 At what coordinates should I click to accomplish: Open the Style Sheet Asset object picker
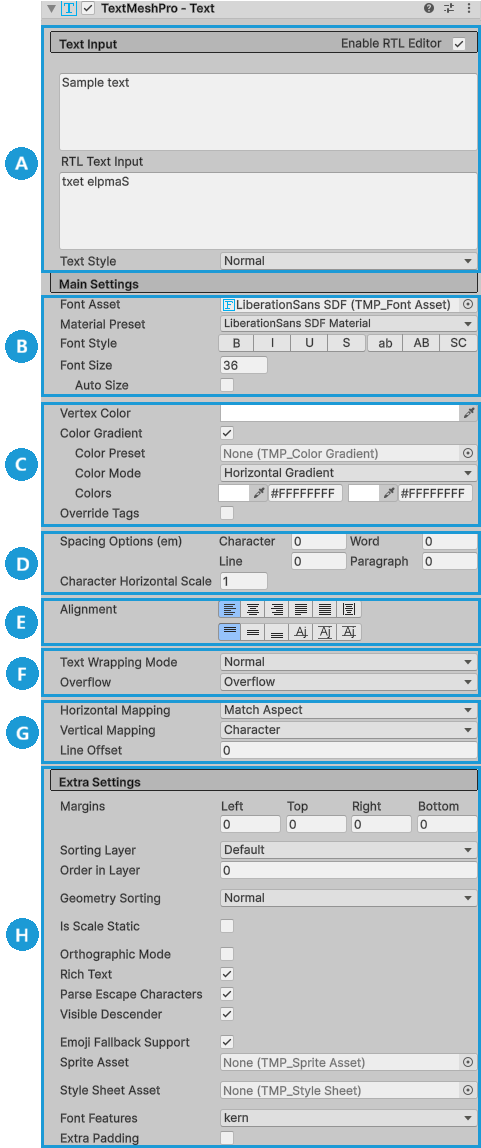click(469, 1090)
